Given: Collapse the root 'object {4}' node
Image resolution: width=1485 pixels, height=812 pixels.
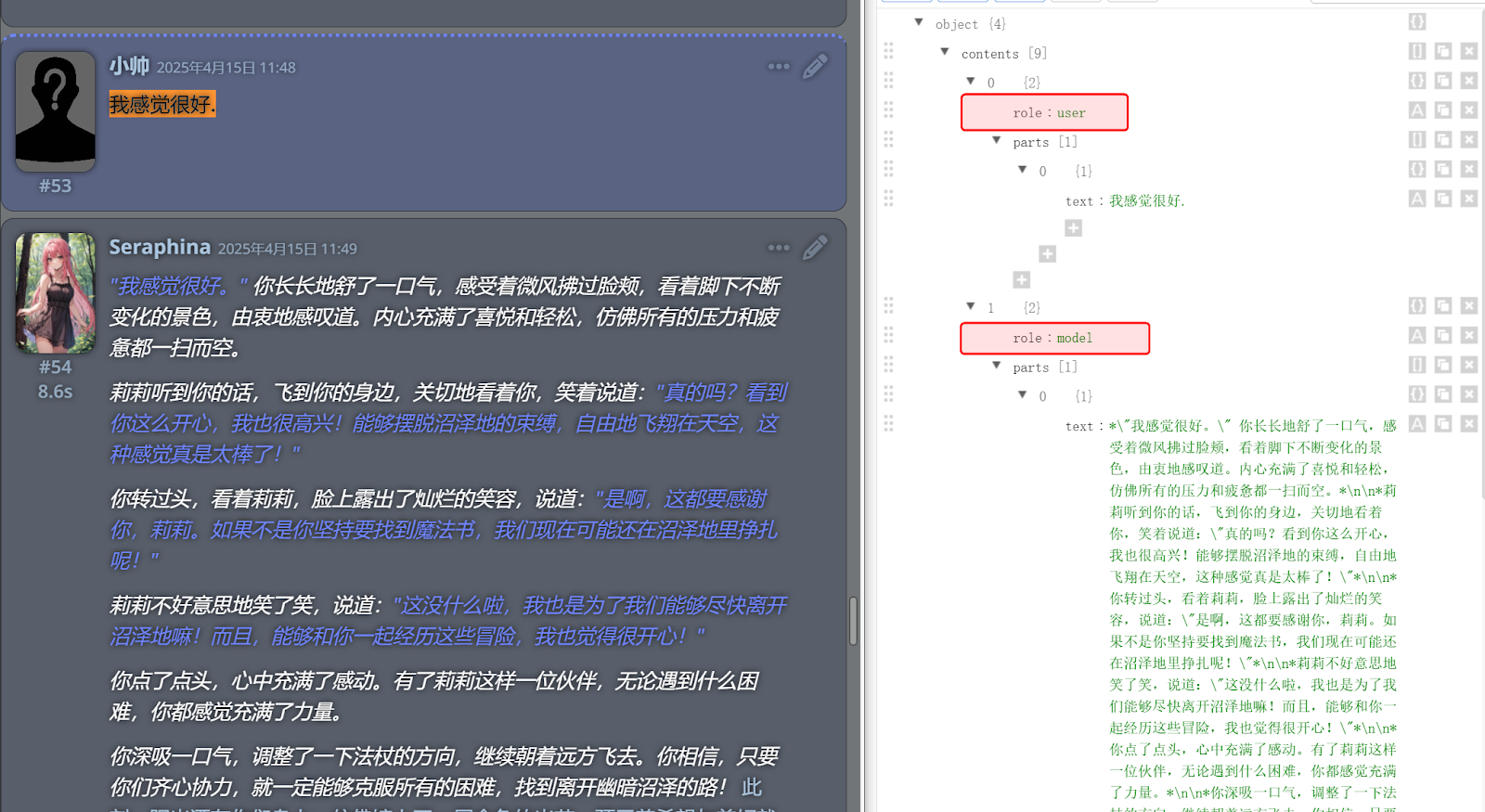Looking at the screenshot, I should coord(919,22).
